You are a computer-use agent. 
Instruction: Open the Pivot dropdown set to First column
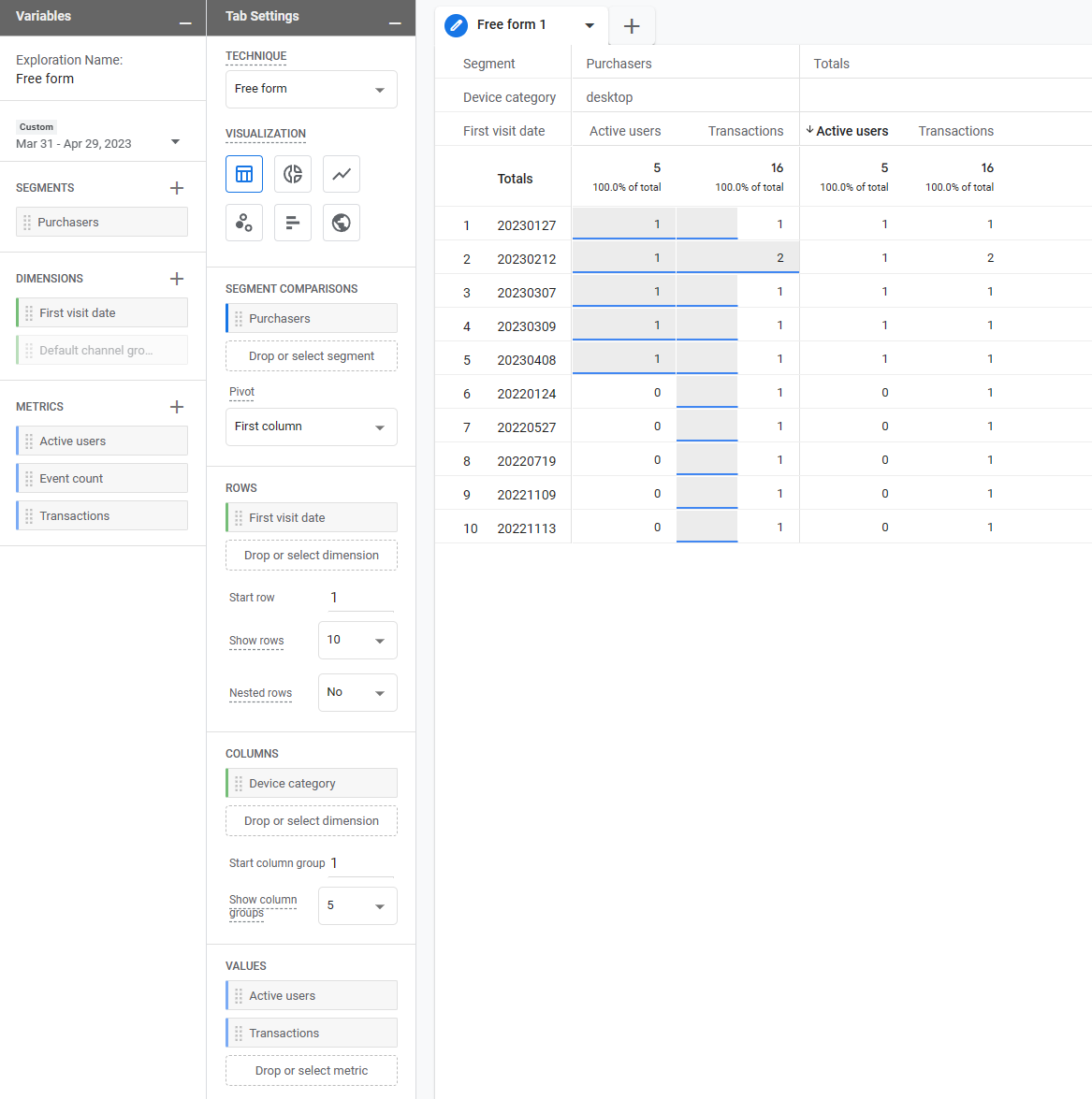coord(312,427)
